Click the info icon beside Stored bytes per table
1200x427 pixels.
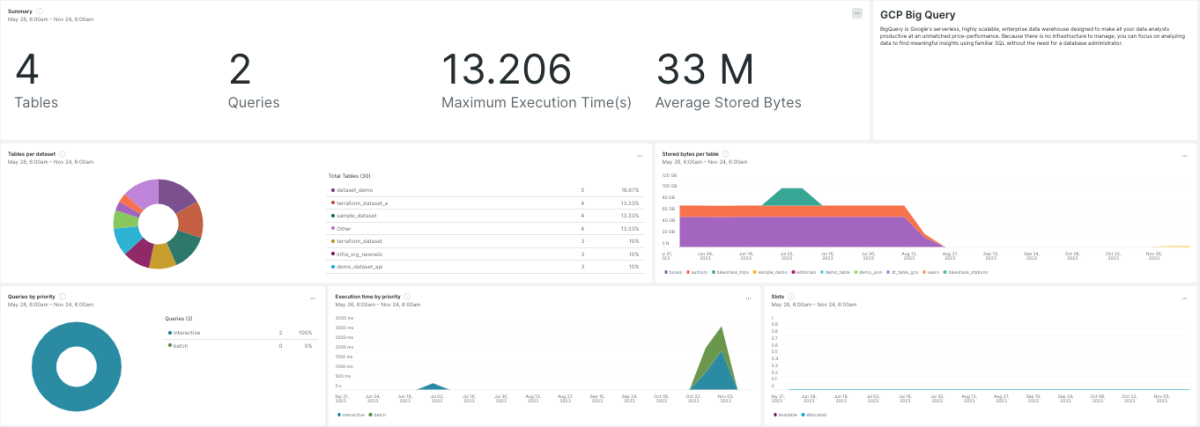726,154
